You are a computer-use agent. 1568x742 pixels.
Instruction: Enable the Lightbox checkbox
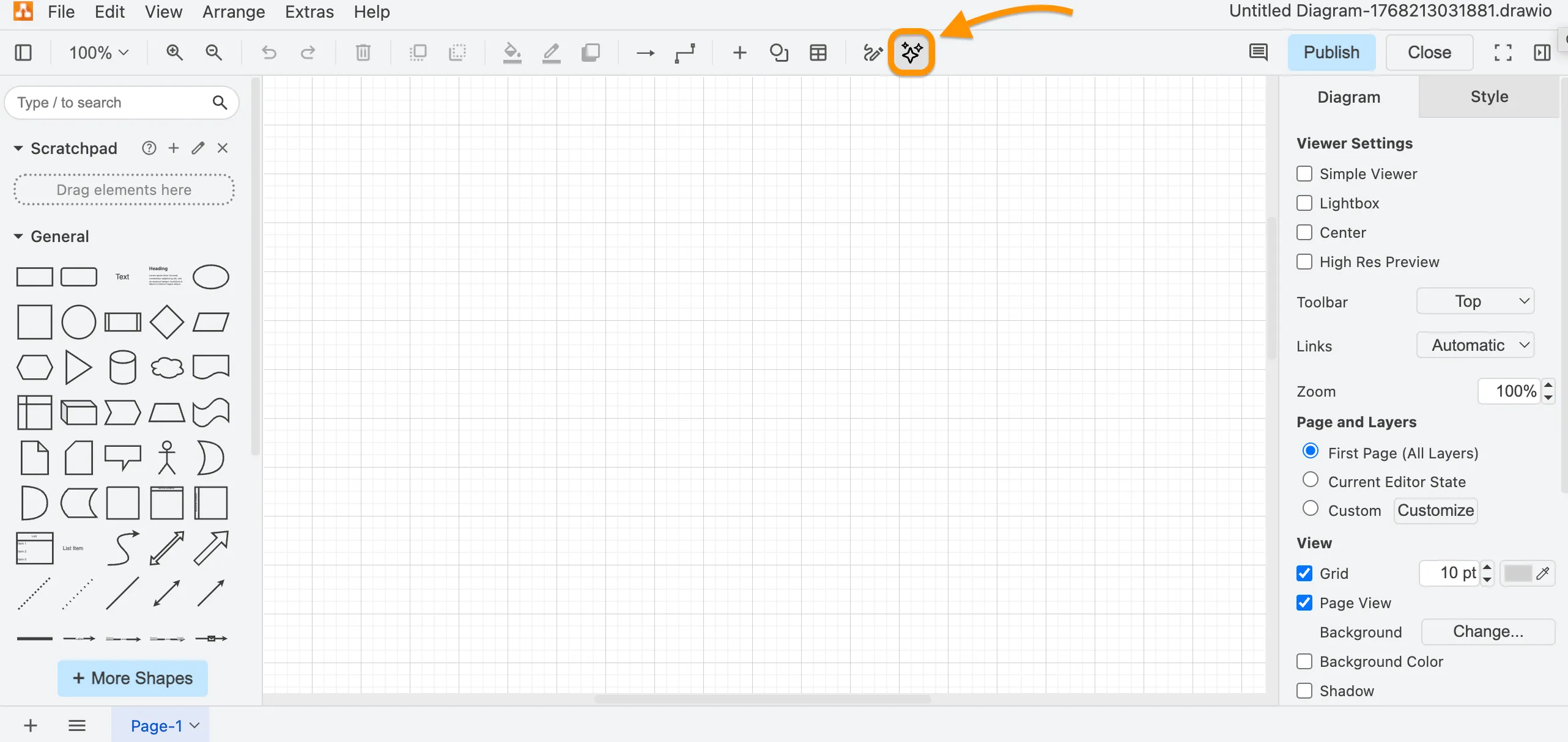tap(1304, 203)
